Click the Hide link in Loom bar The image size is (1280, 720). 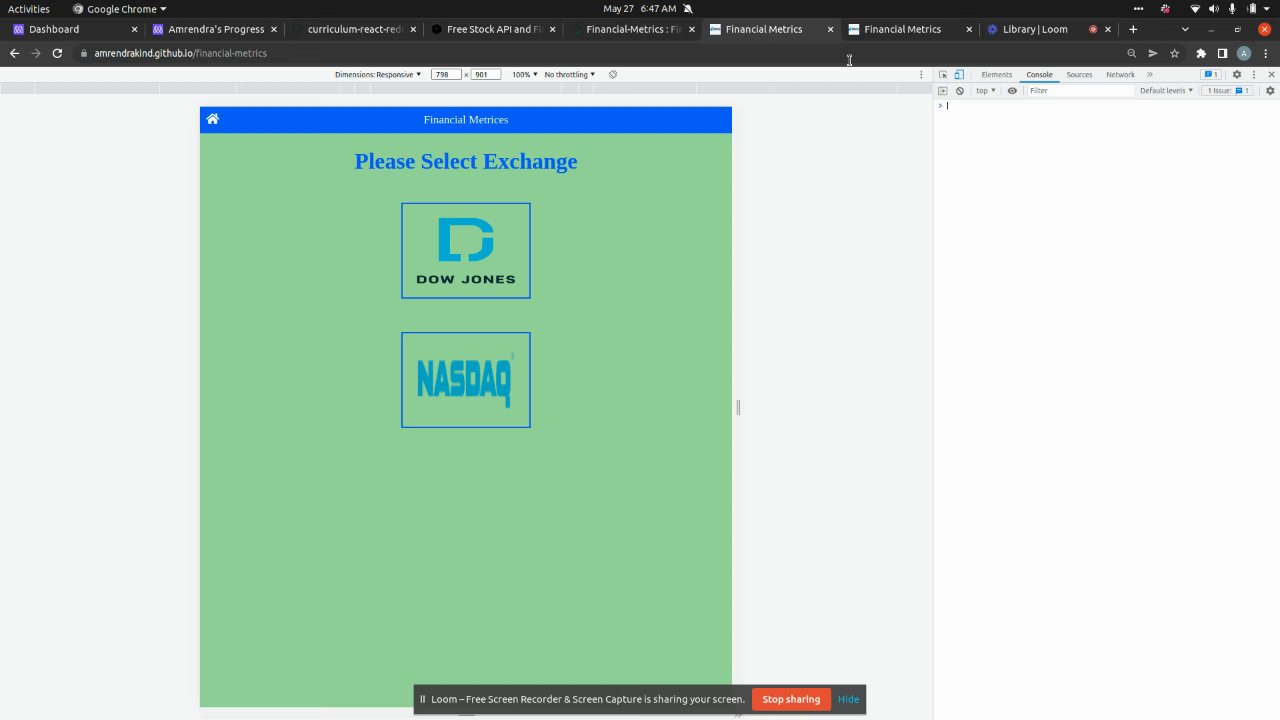pos(848,699)
